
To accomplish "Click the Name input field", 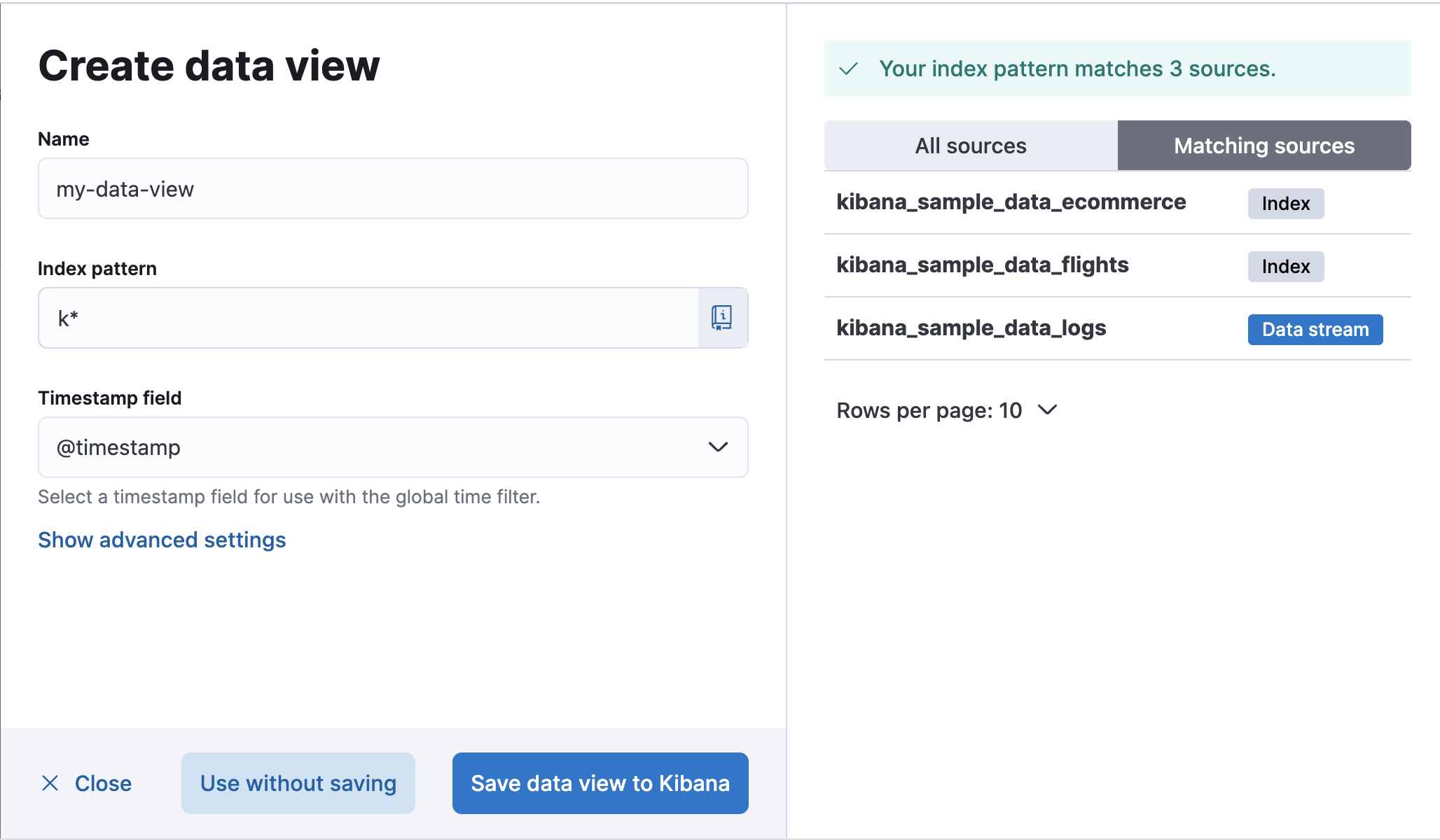I will 393,188.
